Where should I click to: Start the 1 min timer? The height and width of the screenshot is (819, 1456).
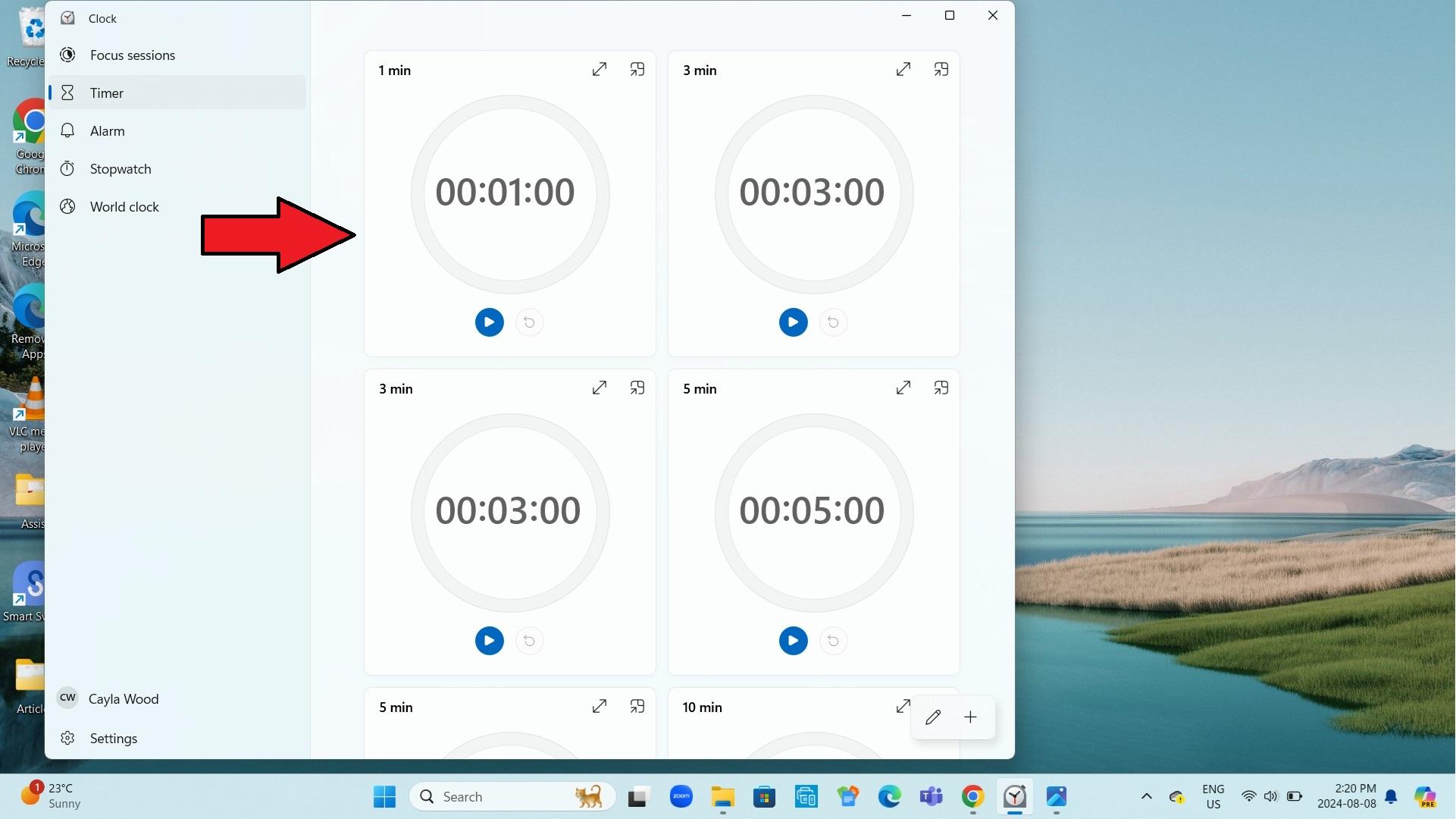tap(489, 322)
